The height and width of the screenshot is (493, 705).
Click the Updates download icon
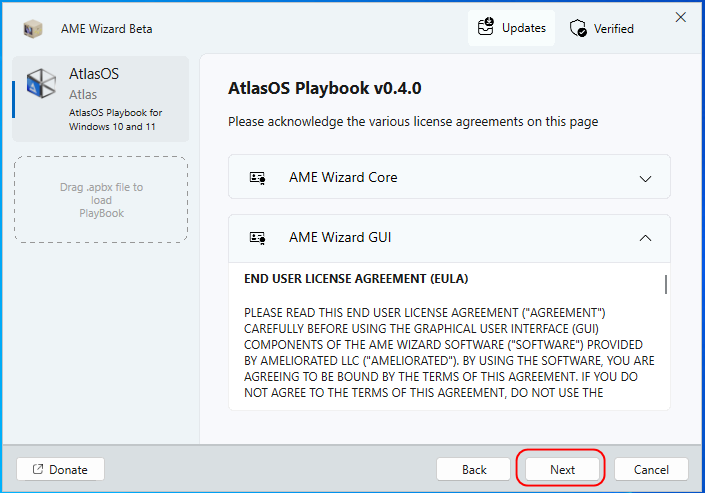486,27
